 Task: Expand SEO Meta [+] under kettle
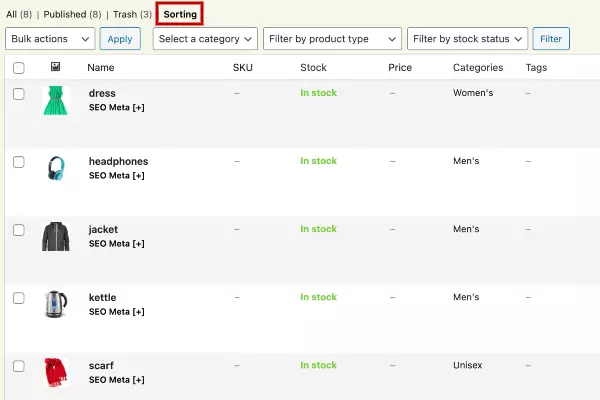coord(116,311)
